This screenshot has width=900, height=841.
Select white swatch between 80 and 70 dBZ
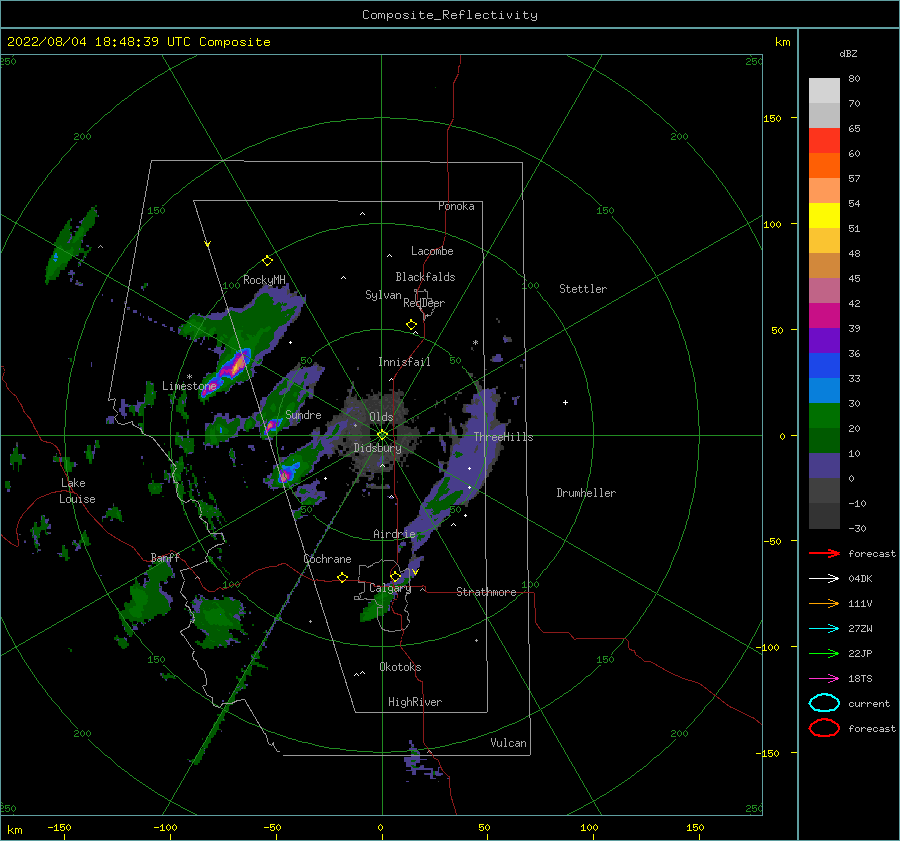(824, 91)
